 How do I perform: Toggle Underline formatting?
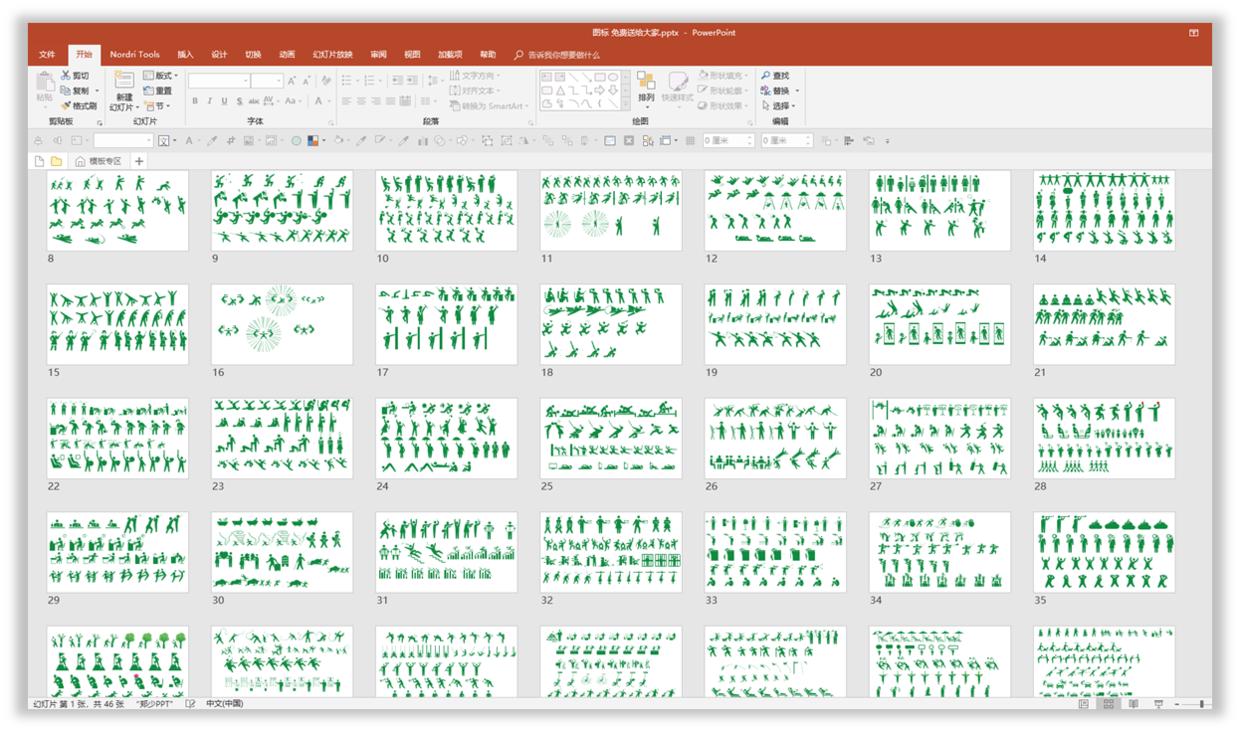(224, 101)
